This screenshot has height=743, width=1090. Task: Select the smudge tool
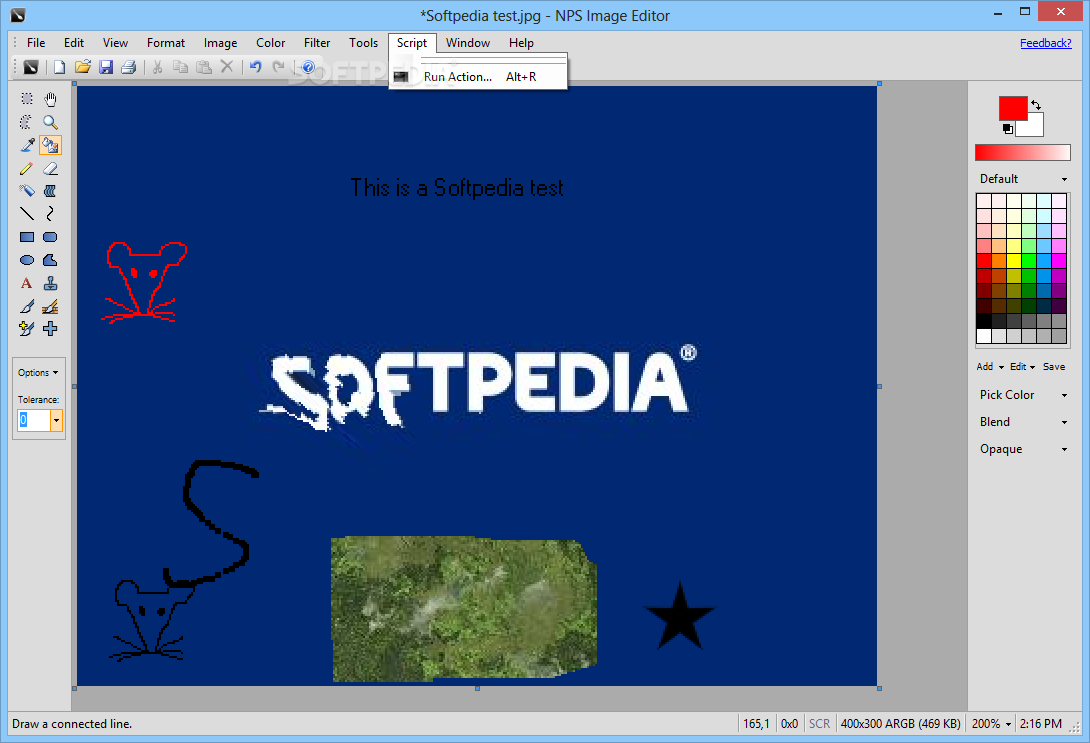click(x=50, y=190)
